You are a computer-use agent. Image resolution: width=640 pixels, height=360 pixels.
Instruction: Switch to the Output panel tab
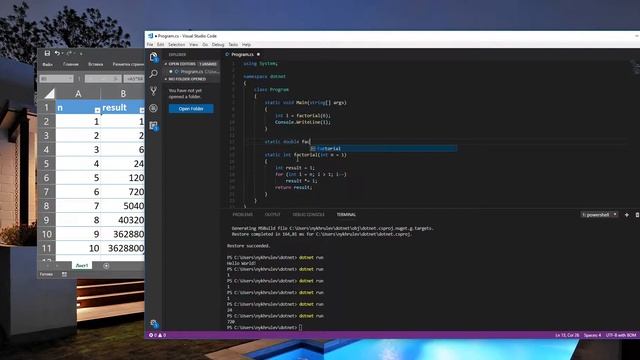(272, 215)
